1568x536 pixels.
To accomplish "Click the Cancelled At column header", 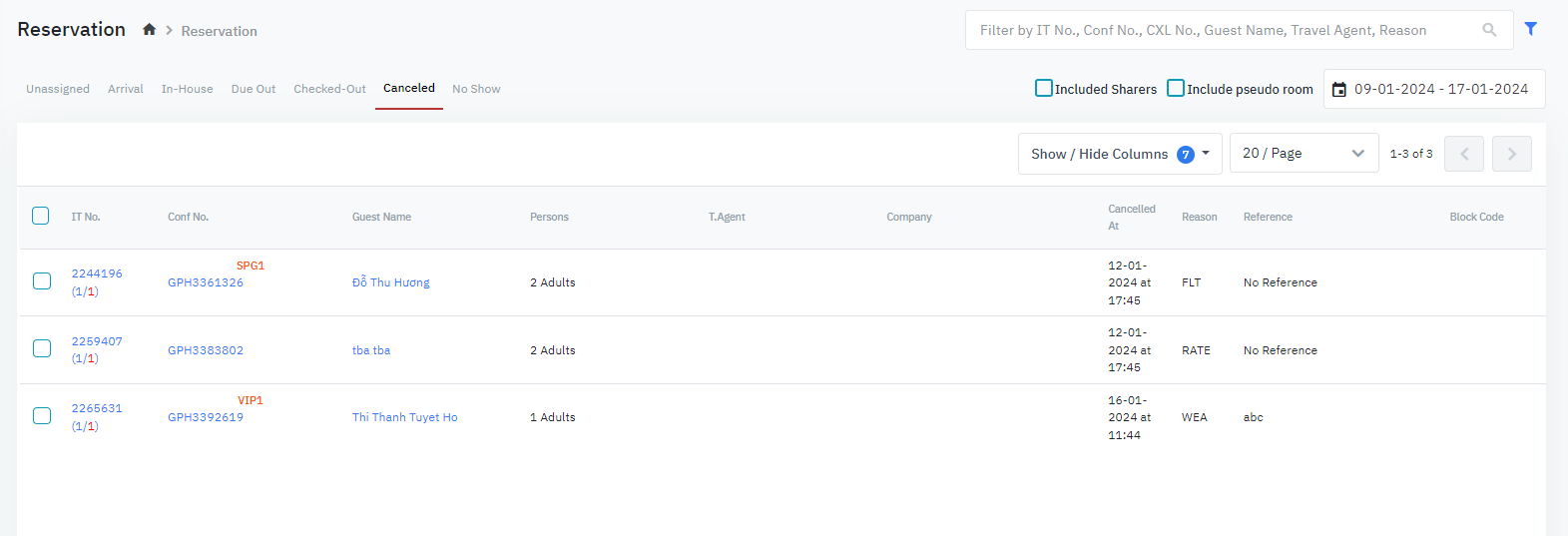I will pyautogui.click(x=1132, y=217).
